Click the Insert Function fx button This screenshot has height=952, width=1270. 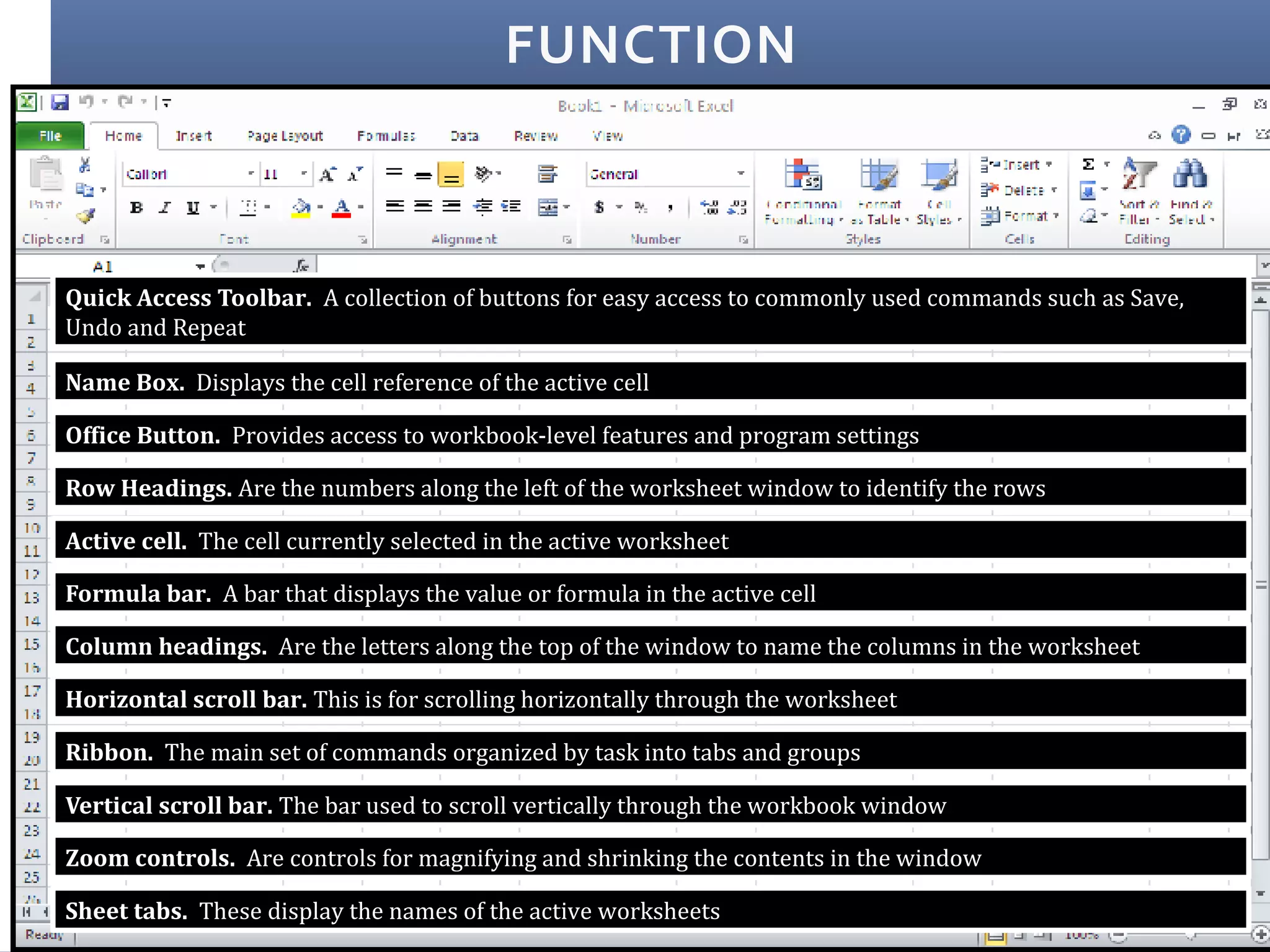click(x=302, y=266)
